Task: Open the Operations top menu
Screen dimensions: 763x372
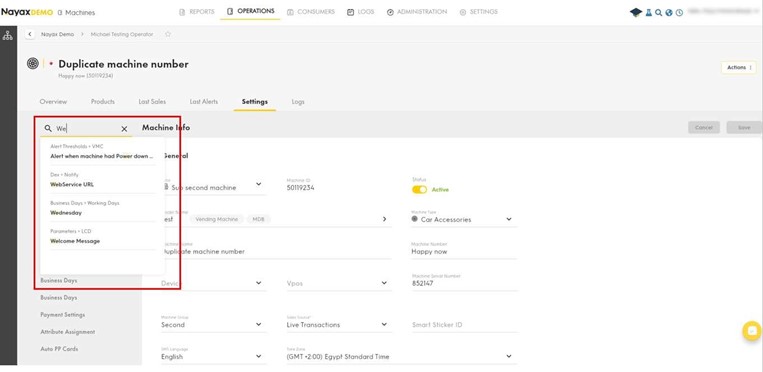Action: click(250, 11)
